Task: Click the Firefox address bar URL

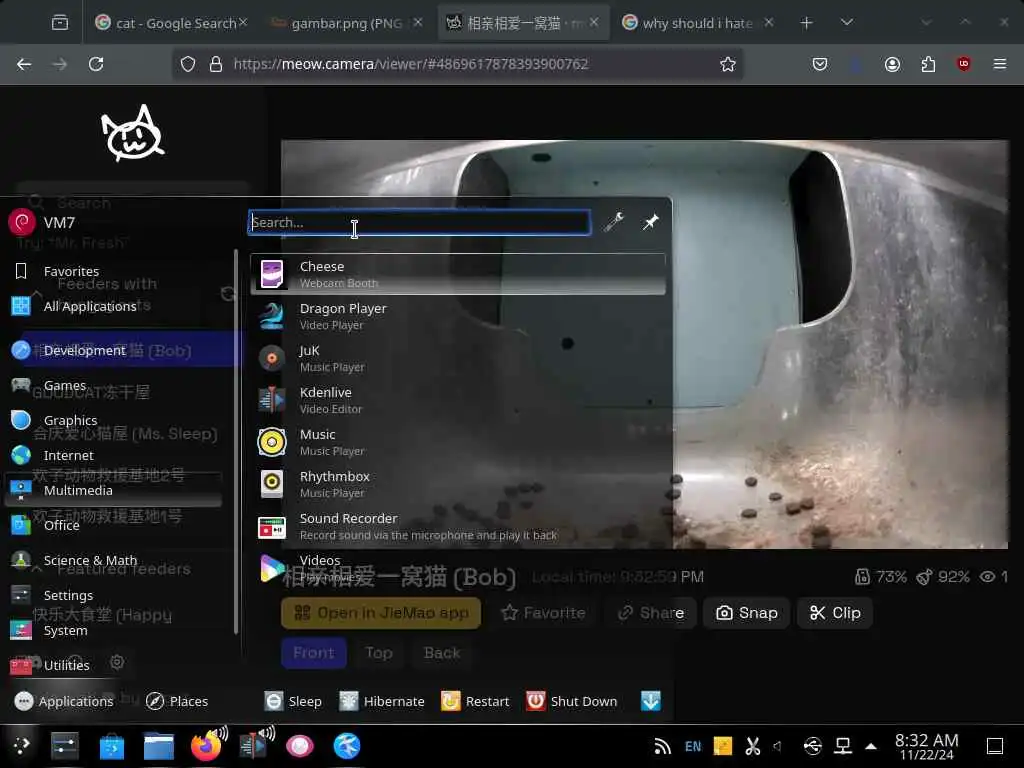Action: pyautogui.click(x=411, y=64)
